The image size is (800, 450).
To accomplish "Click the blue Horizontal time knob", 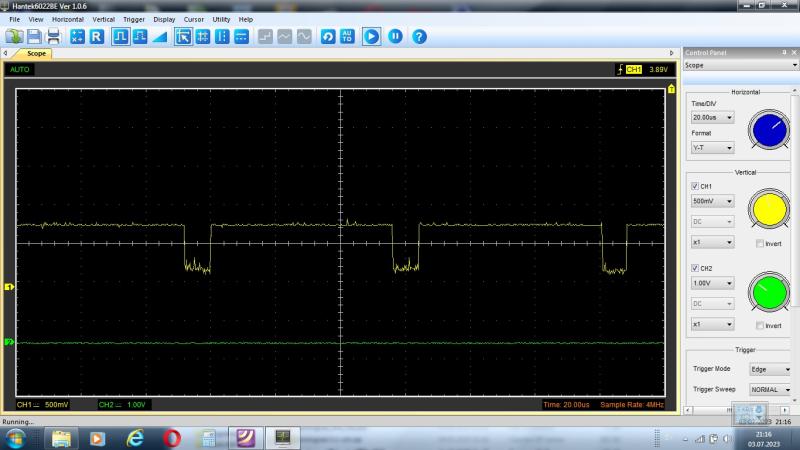I will [768, 130].
